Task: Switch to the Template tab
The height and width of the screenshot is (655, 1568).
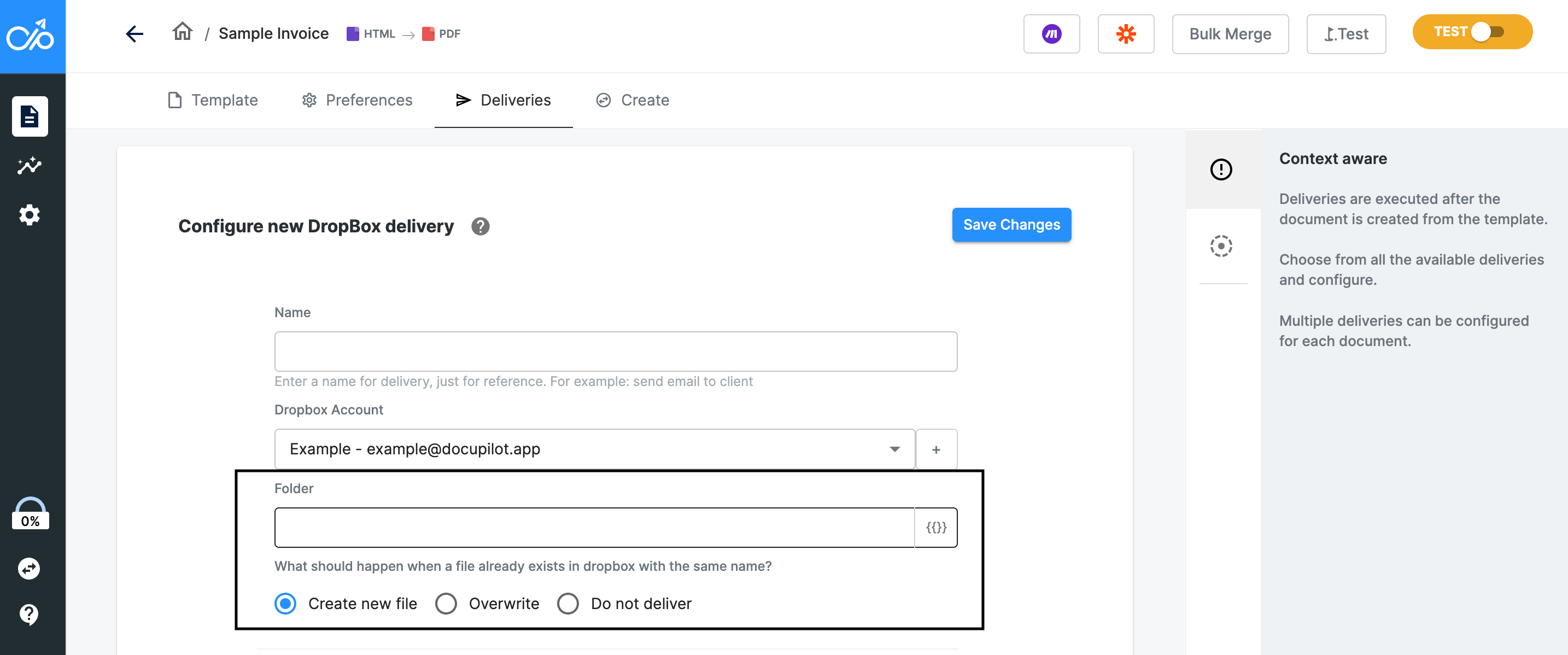Action: click(213, 100)
